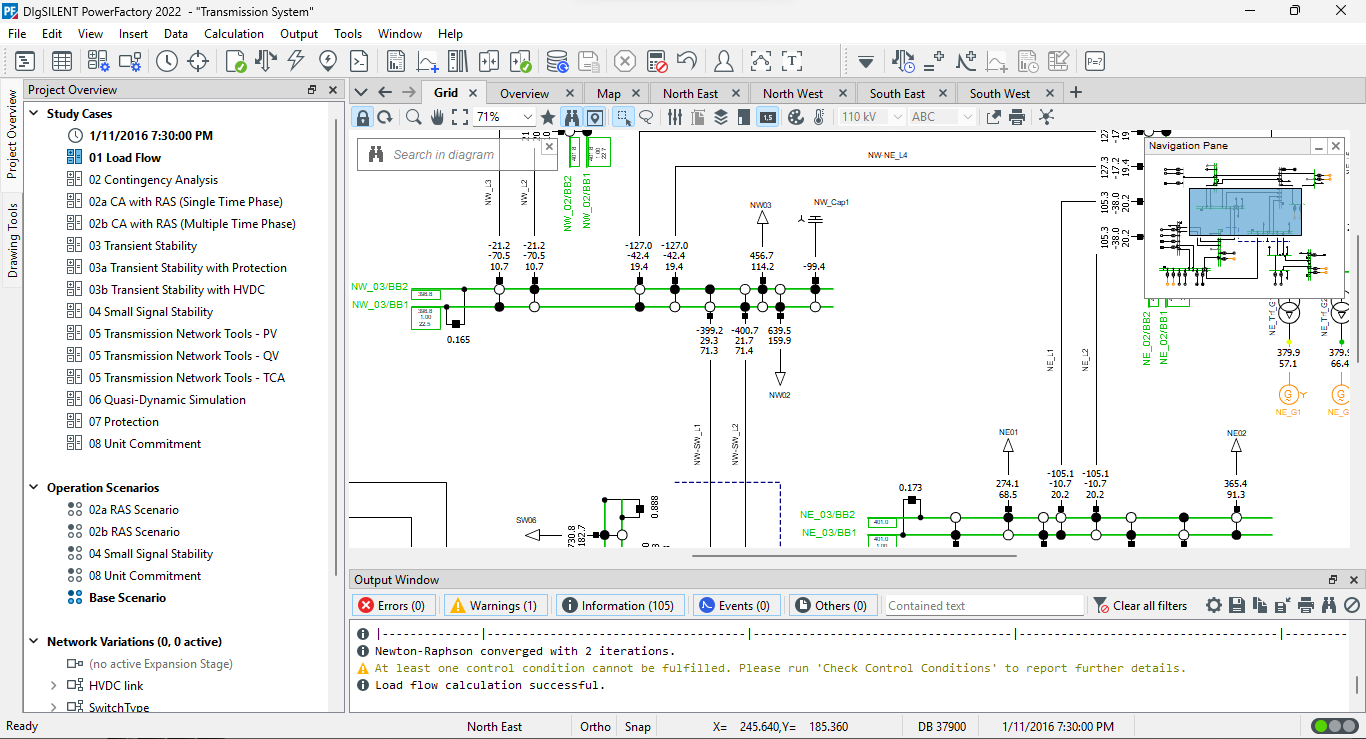Click the export diagram icon
This screenshot has width=1366, height=739.
pyautogui.click(x=994, y=117)
